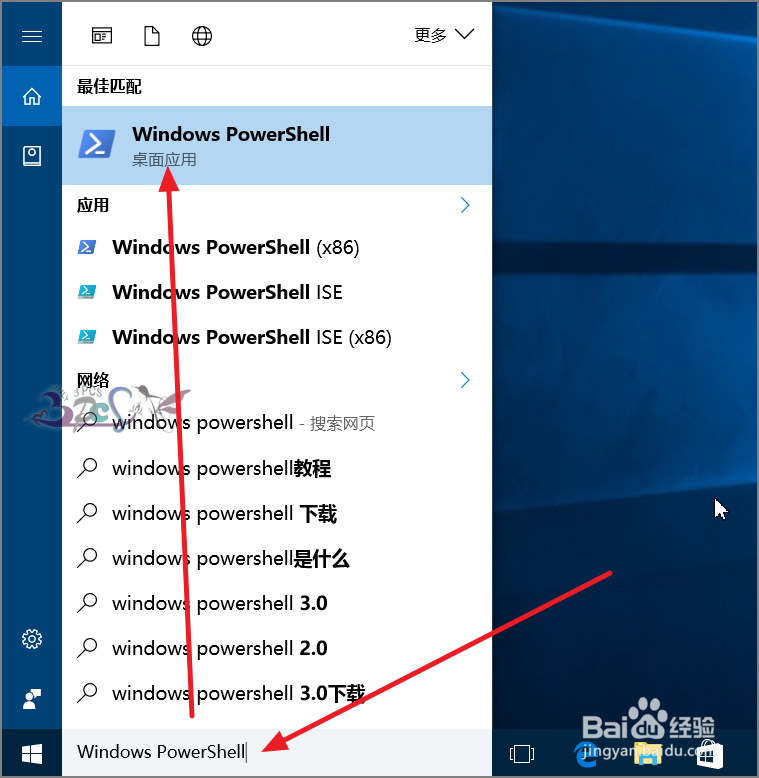Open the Feedback person icon in the sidebar

[x=32, y=699]
